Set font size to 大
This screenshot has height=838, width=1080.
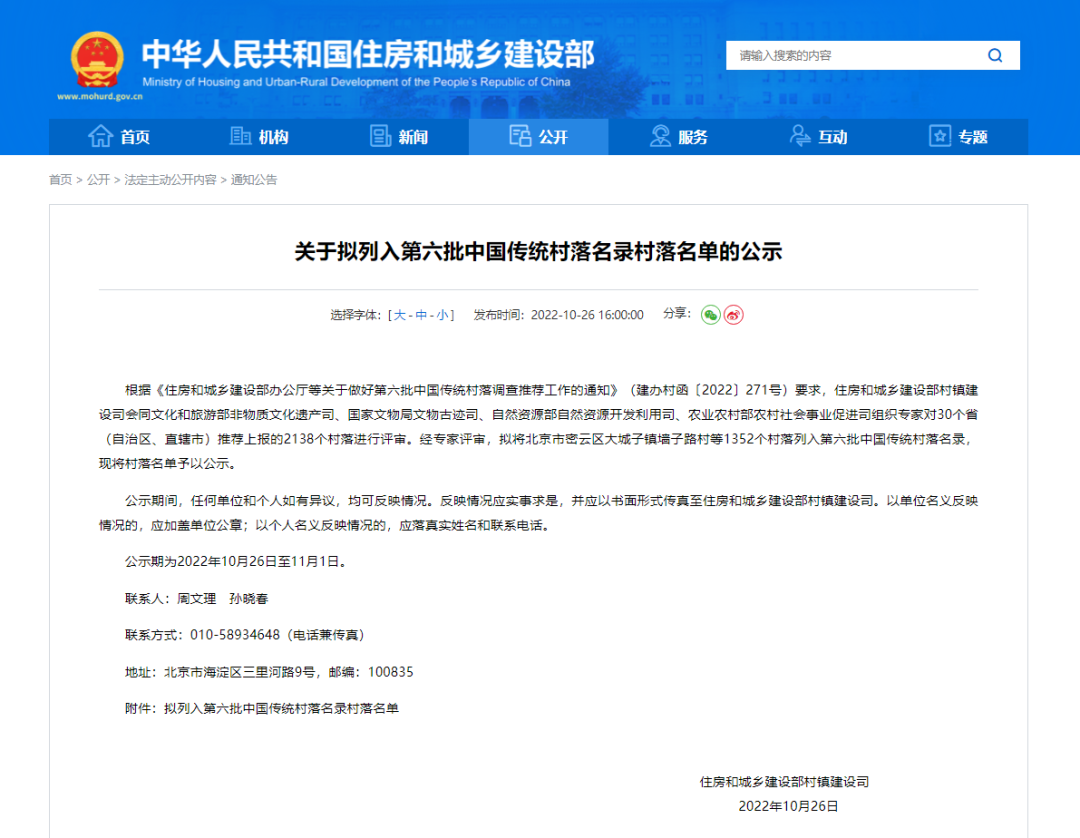pyautogui.click(x=398, y=313)
